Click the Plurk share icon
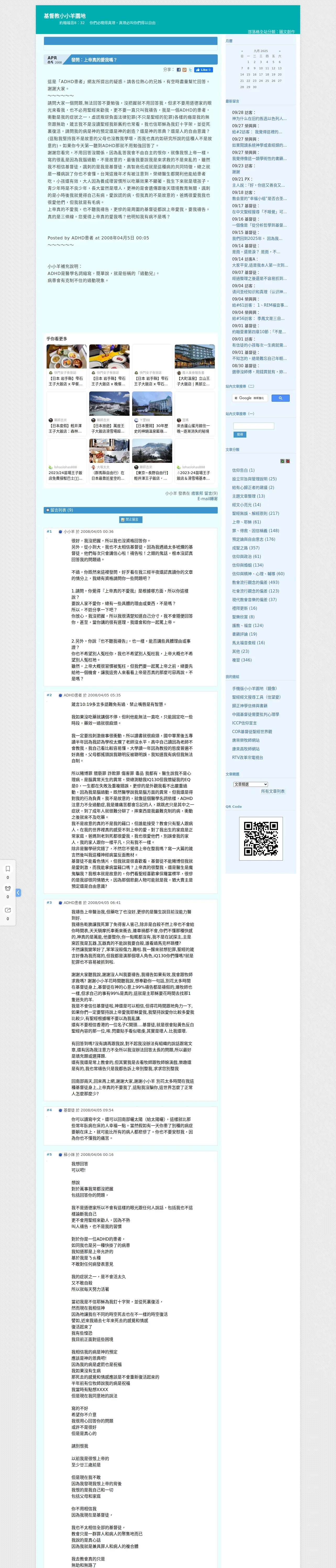Viewport: 336px width, 1568px height. (184, 70)
